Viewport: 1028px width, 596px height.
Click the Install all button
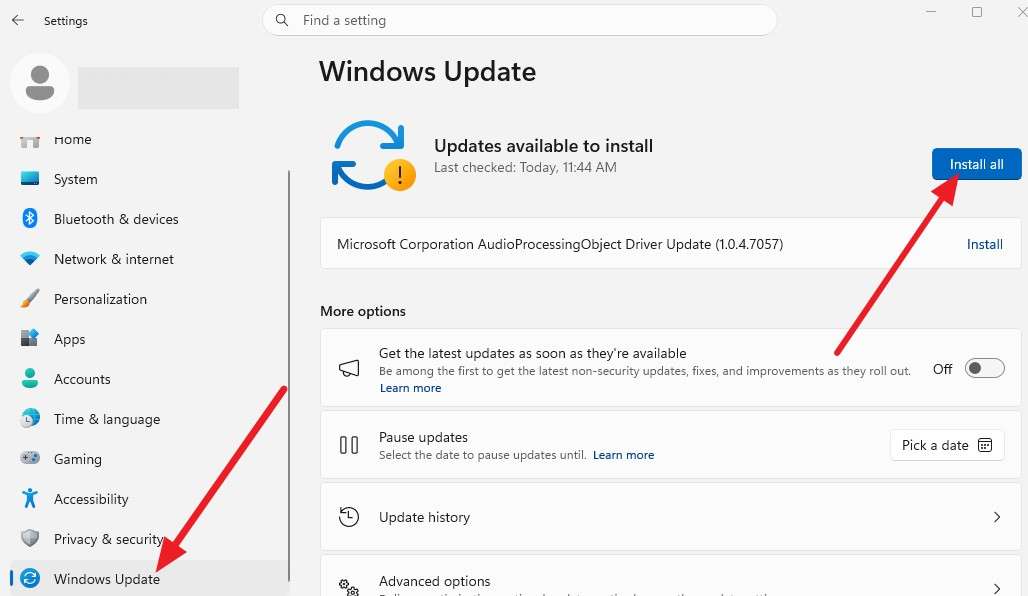[x=976, y=164]
